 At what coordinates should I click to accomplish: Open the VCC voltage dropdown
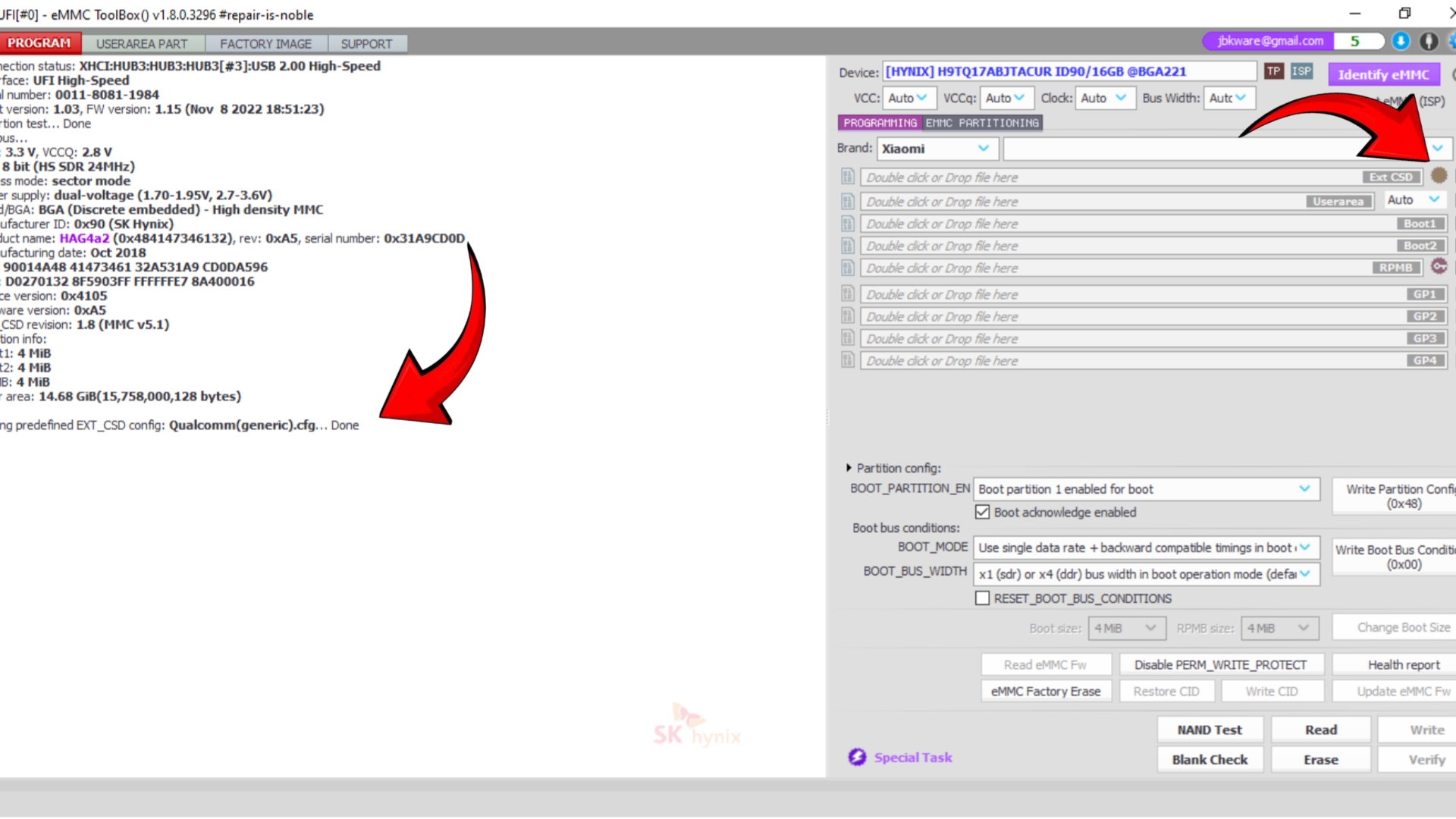pos(909,98)
